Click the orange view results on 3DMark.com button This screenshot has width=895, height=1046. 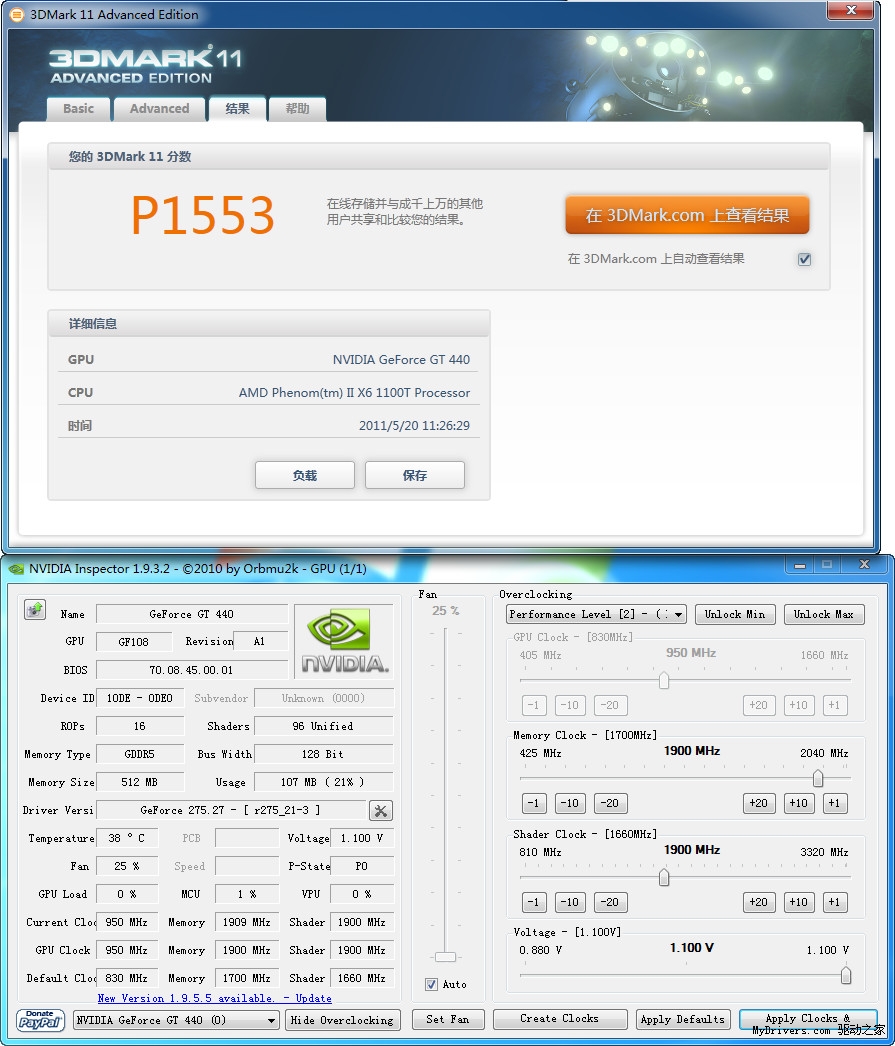688,215
